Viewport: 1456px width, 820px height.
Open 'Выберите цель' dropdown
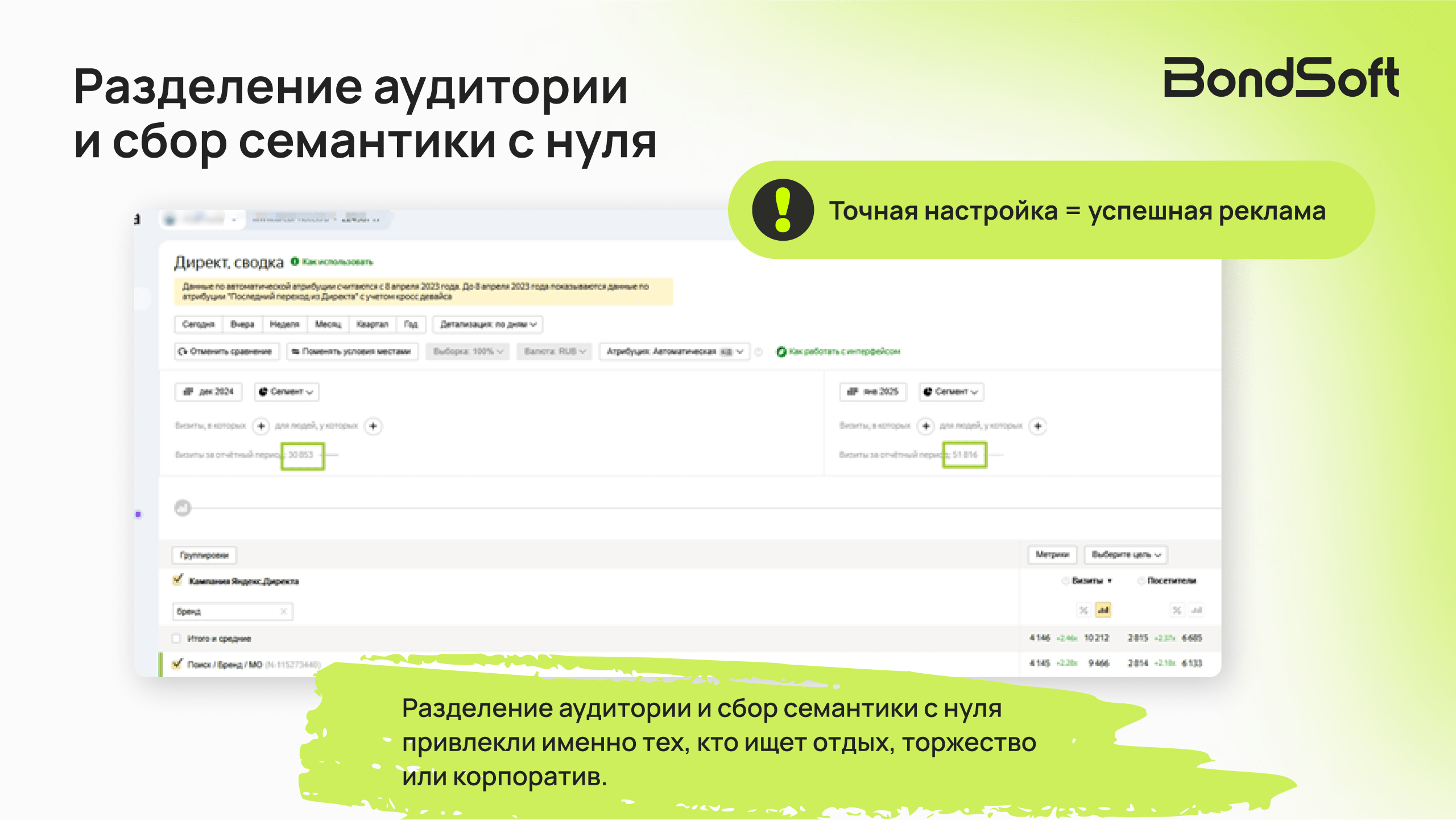1126,554
